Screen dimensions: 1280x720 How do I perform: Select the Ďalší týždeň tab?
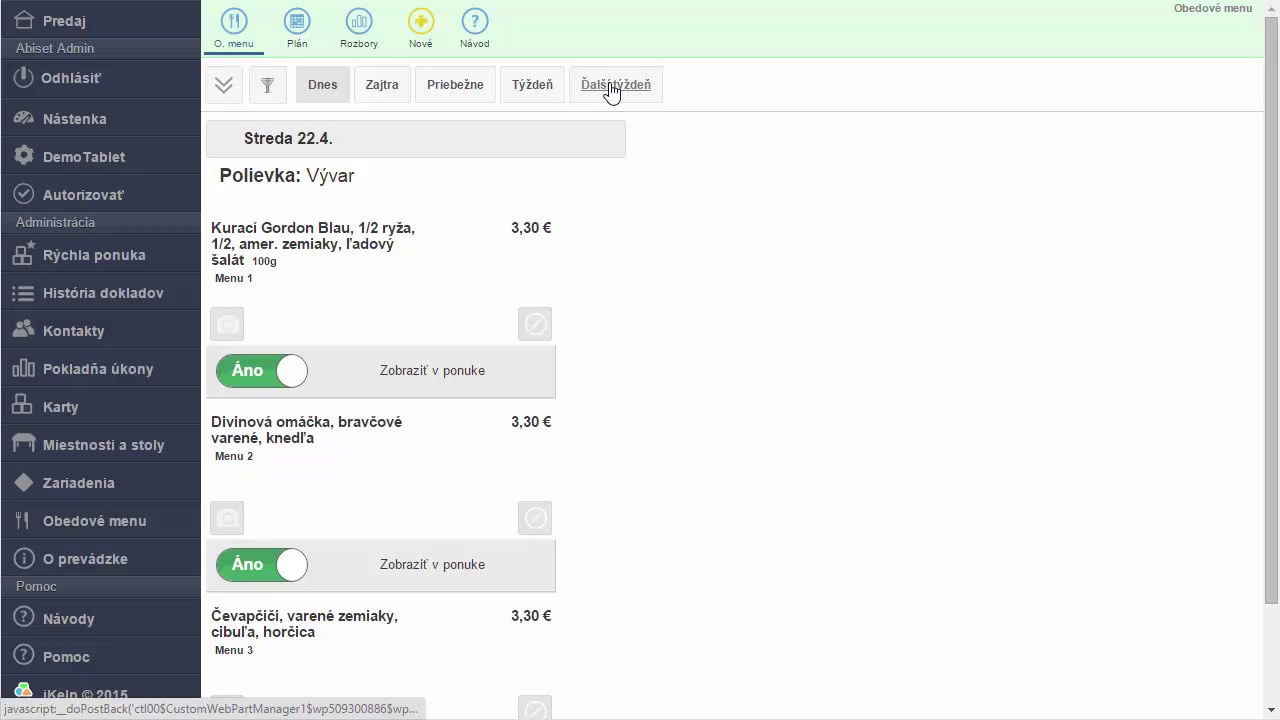click(616, 85)
